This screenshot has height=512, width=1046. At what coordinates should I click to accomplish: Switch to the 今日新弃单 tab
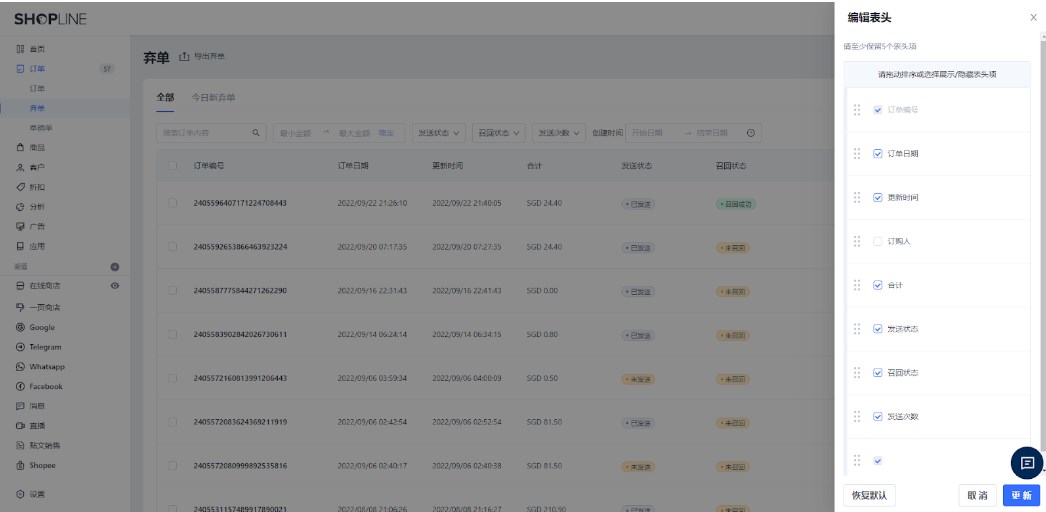[213, 97]
